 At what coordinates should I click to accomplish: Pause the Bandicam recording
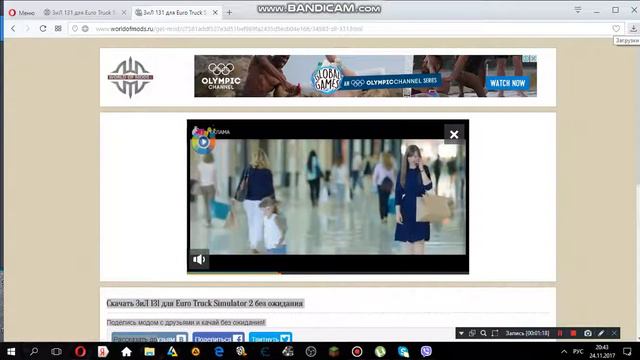(560, 333)
